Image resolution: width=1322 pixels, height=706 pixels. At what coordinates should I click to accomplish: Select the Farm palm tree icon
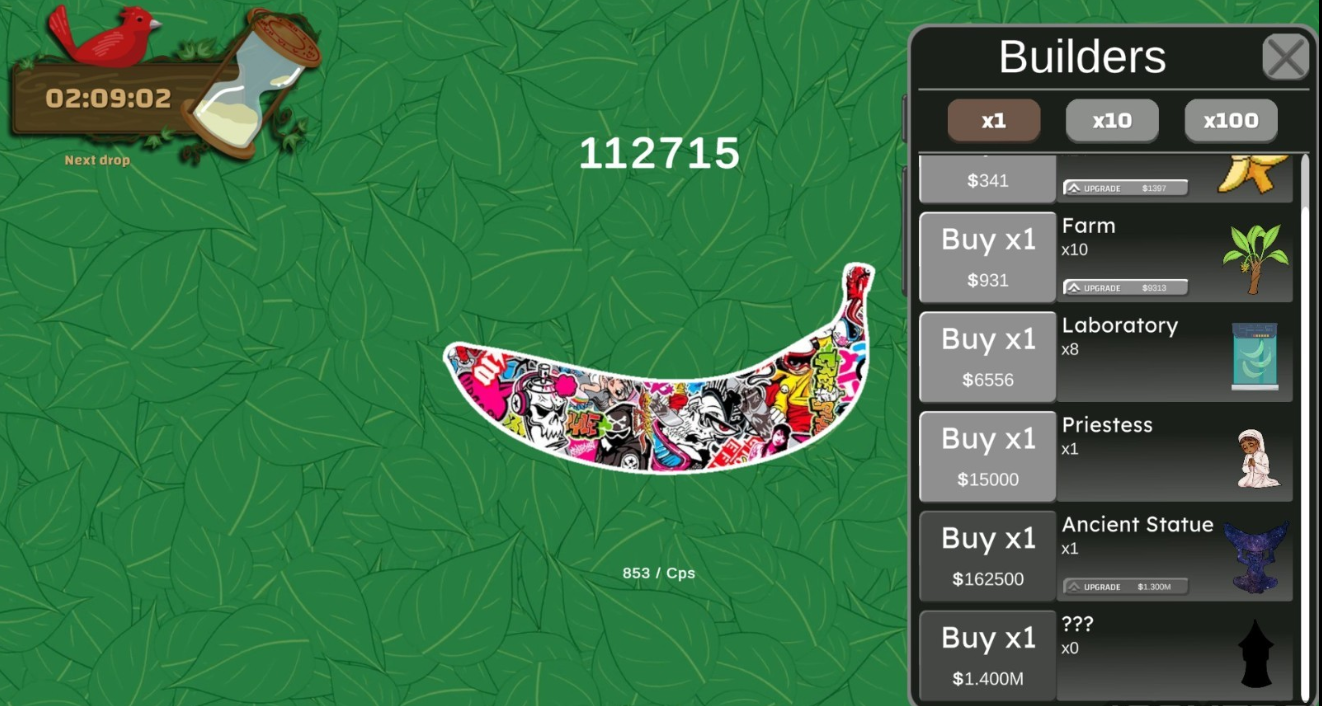tap(1254, 258)
